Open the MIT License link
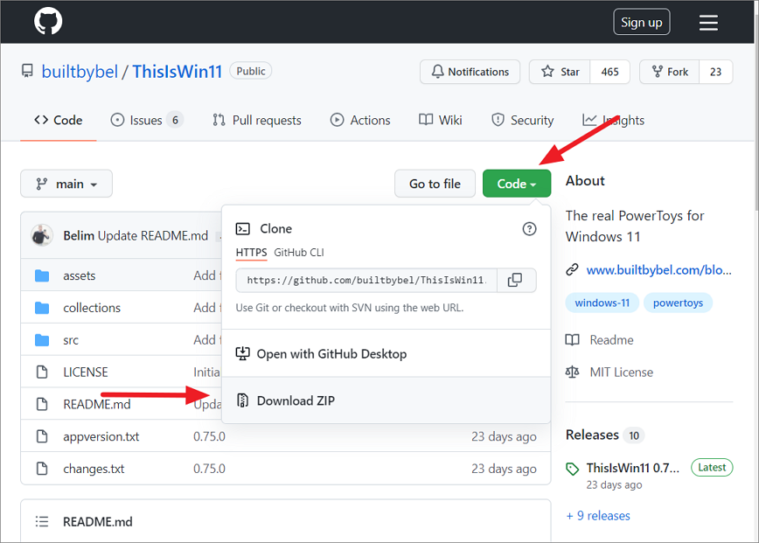Viewport: 759px width, 543px height. [x=621, y=372]
